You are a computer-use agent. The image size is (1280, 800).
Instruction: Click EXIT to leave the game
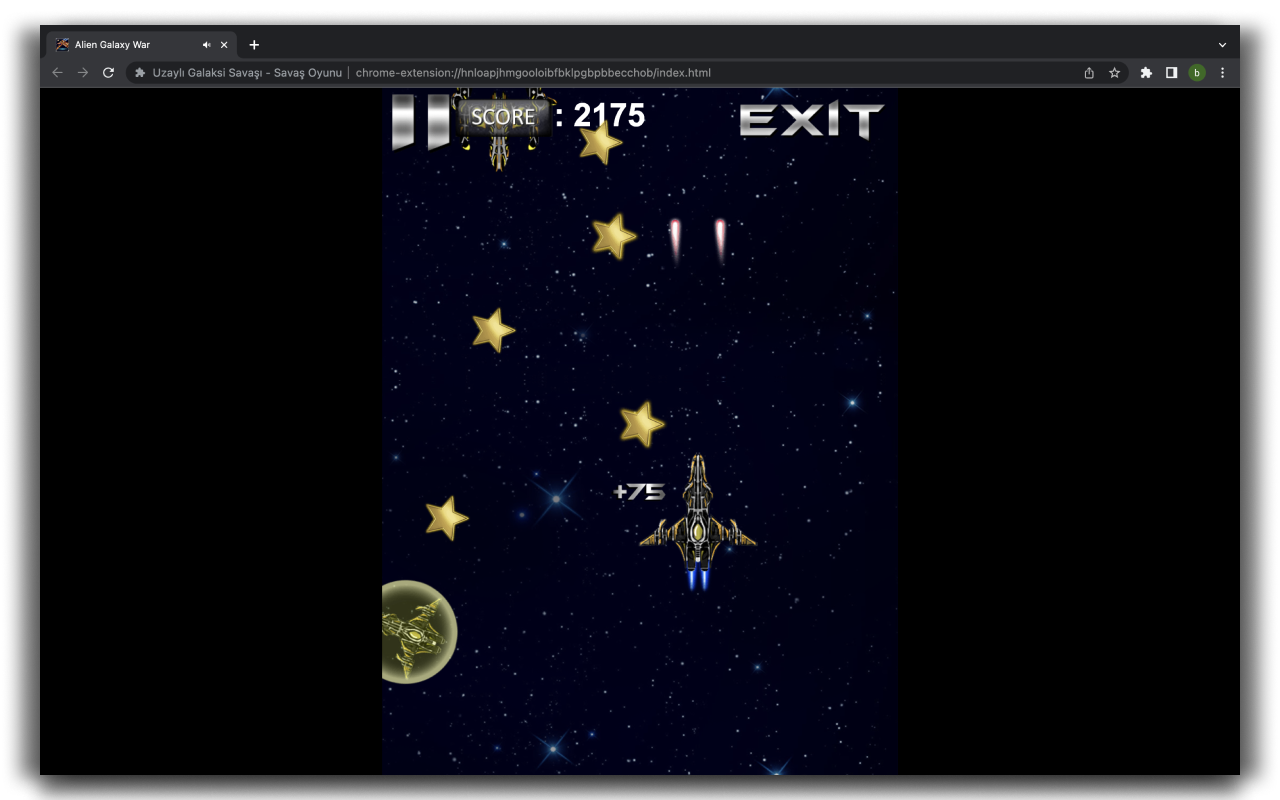pos(812,120)
